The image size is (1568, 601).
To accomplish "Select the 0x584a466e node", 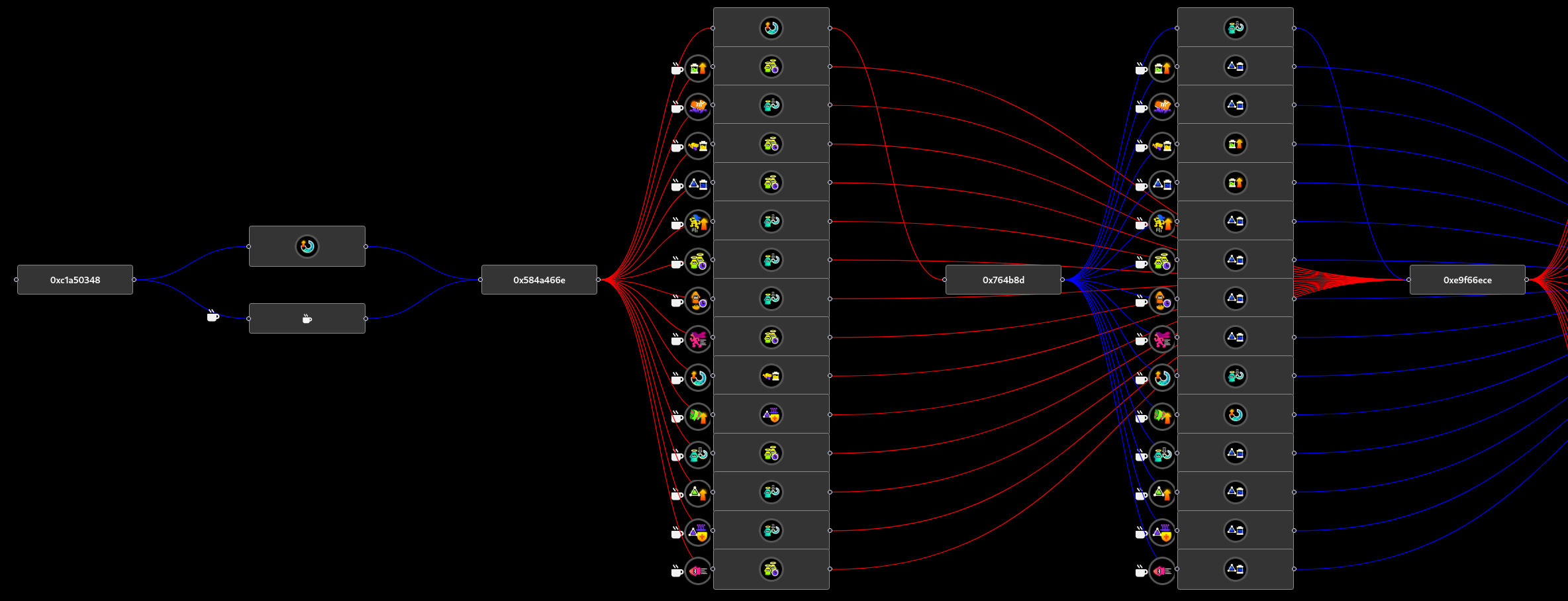I will (539, 279).
